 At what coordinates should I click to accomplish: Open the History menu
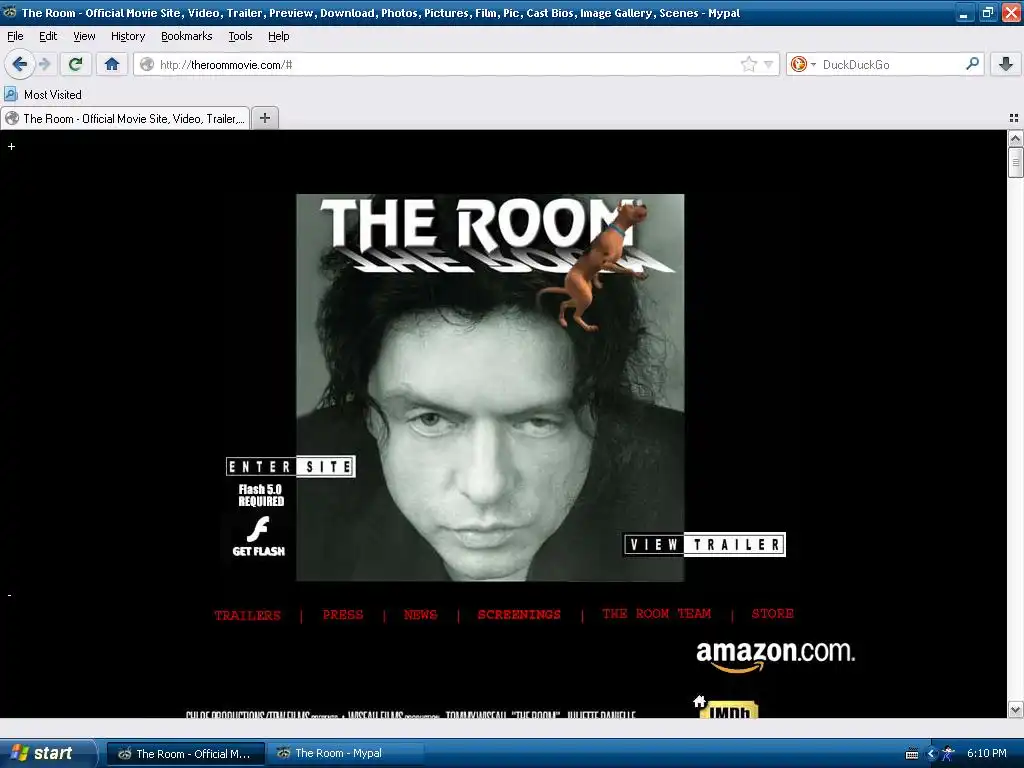pyautogui.click(x=128, y=36)
